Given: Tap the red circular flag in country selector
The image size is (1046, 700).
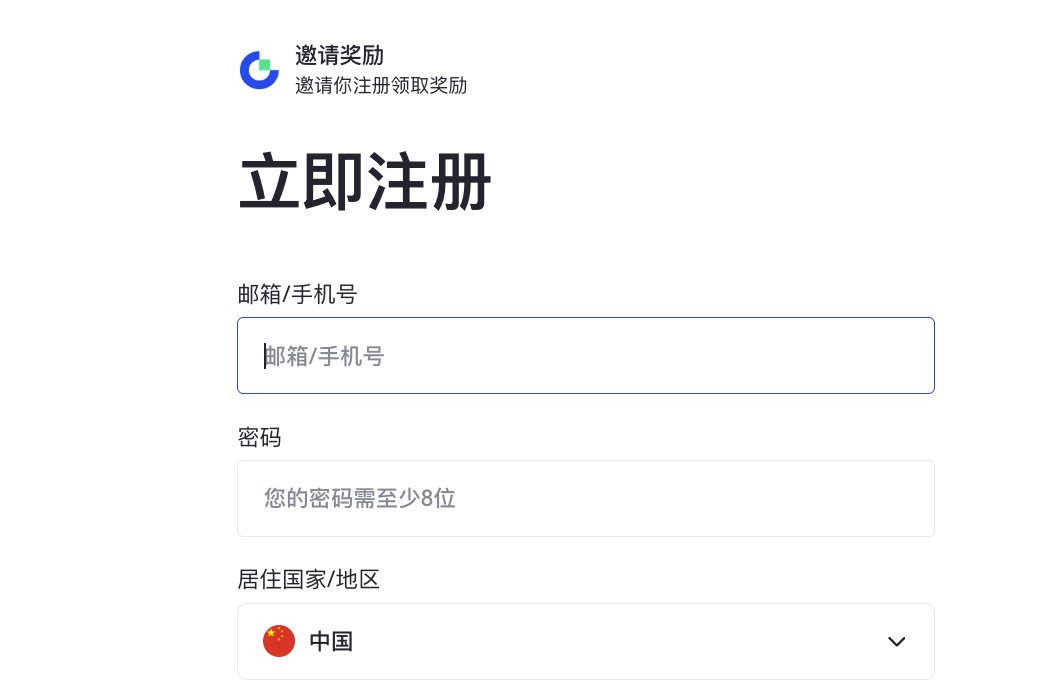Looking at the screenshot, I should pyautogui.click(x=279, y=641).
